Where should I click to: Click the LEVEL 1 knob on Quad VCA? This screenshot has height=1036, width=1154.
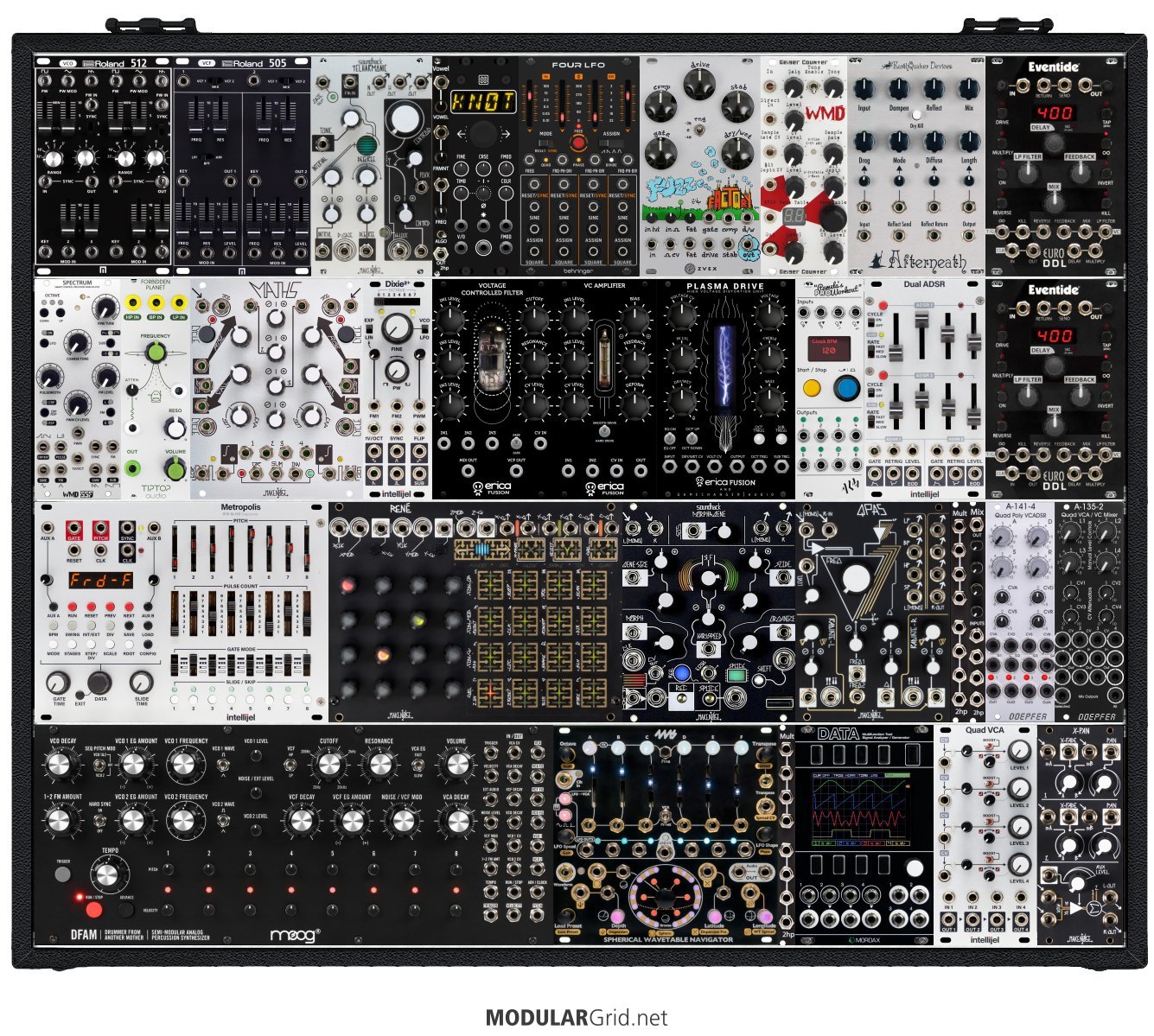(1020, 752)
